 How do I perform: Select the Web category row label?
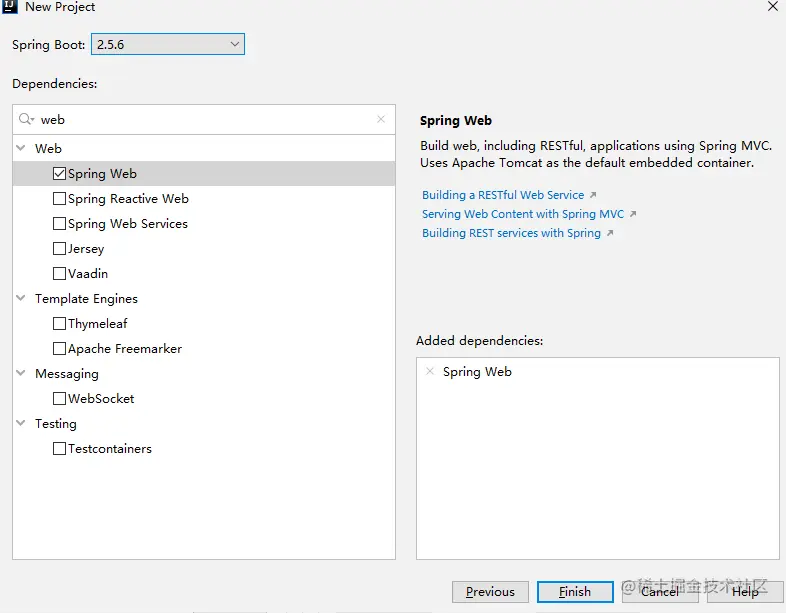point(48,148)
